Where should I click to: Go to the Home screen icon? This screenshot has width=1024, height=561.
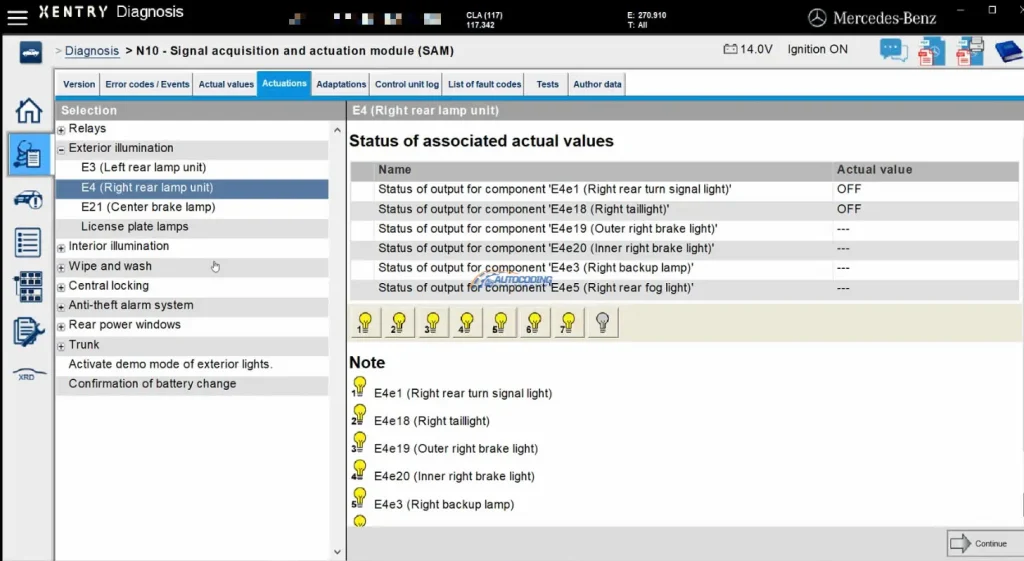28,111
